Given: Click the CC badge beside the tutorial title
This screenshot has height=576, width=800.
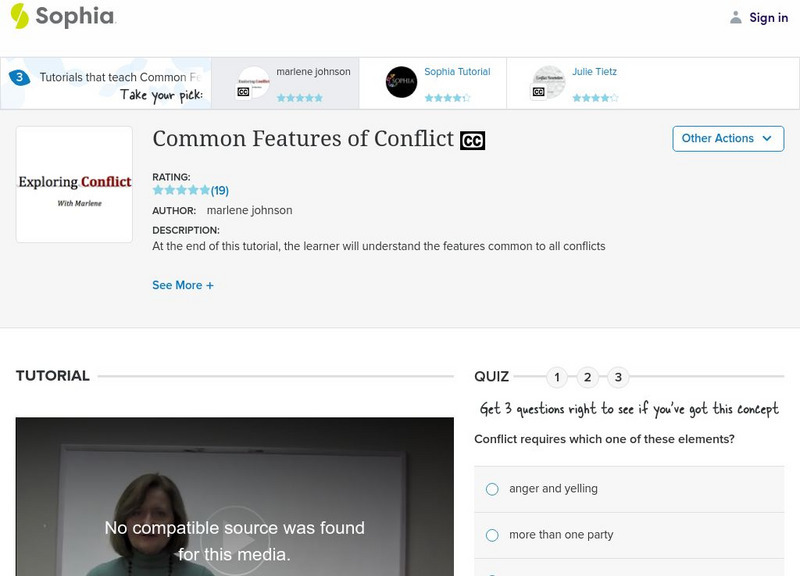Looking at the screenshot, I should pos(473,138).
